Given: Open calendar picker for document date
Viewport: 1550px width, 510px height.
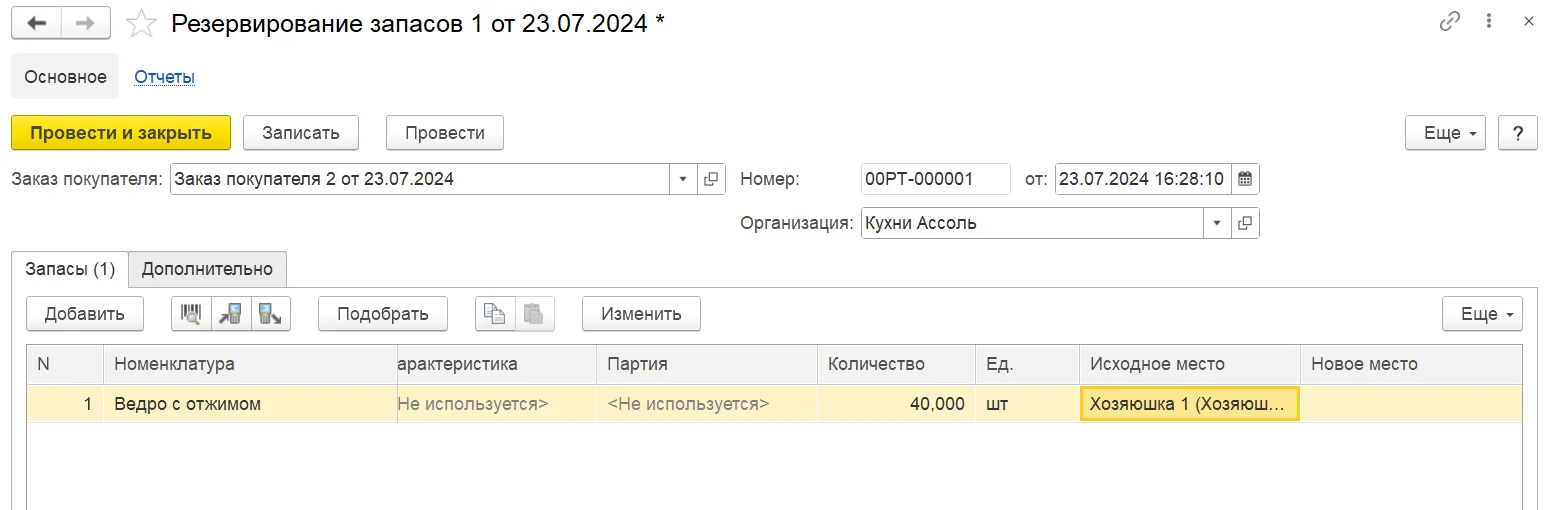Looking at the screenshot, I should (1245, 179).
